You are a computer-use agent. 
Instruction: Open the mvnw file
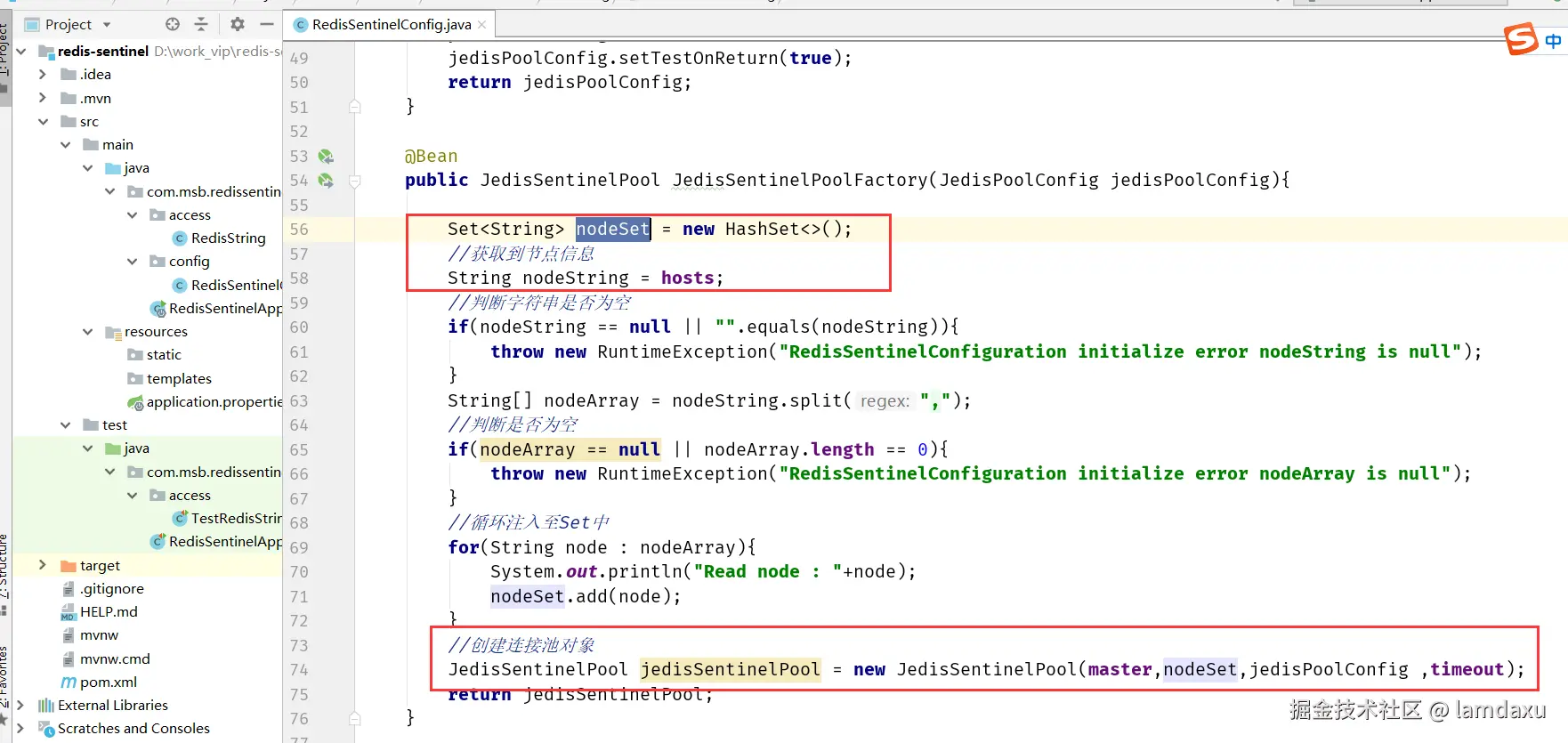[x=90, y=635]
